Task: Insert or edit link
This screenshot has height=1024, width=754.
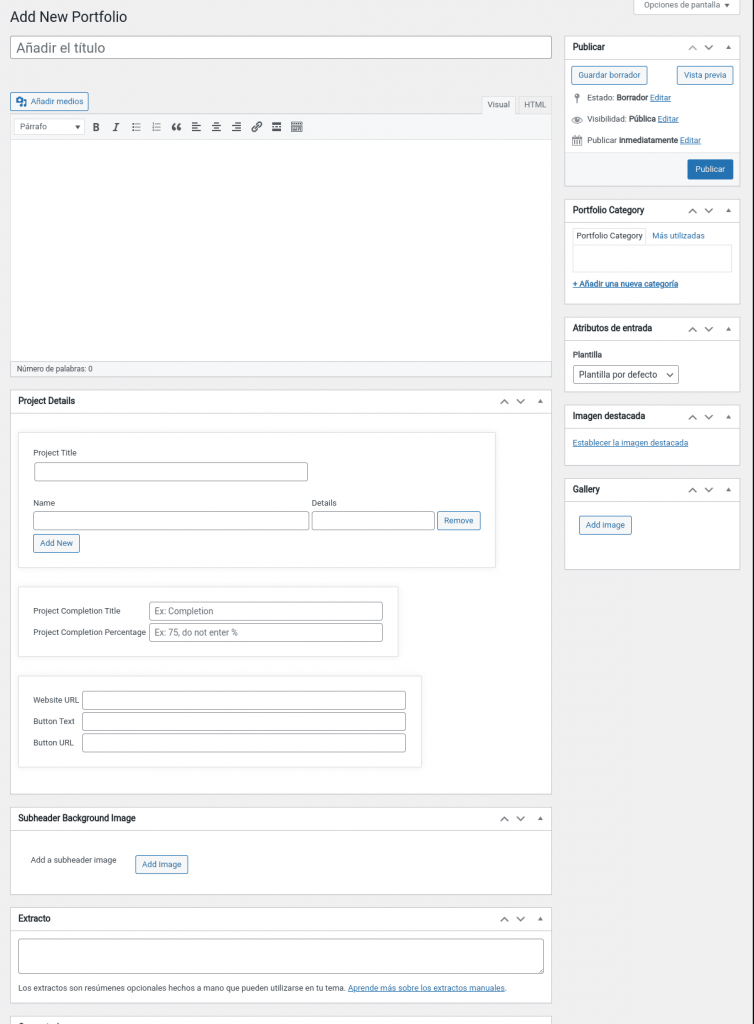Action: (x=257, y=127)
